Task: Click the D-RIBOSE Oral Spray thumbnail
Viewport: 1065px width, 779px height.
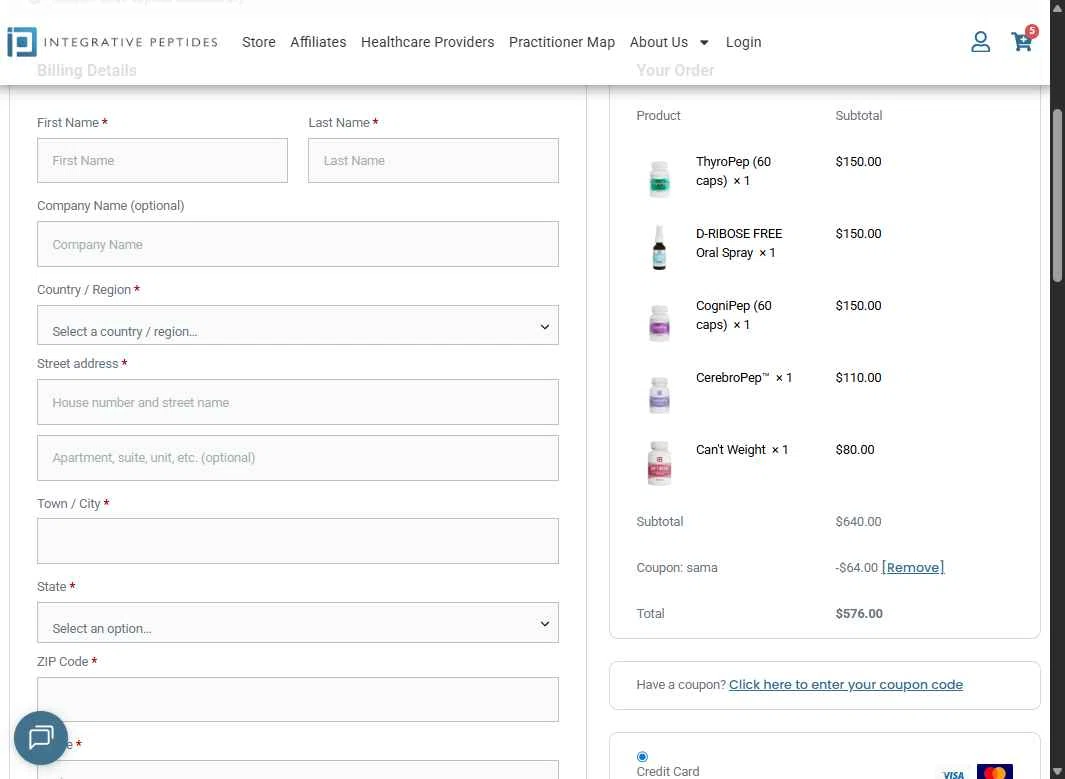Action: (659, 249)
